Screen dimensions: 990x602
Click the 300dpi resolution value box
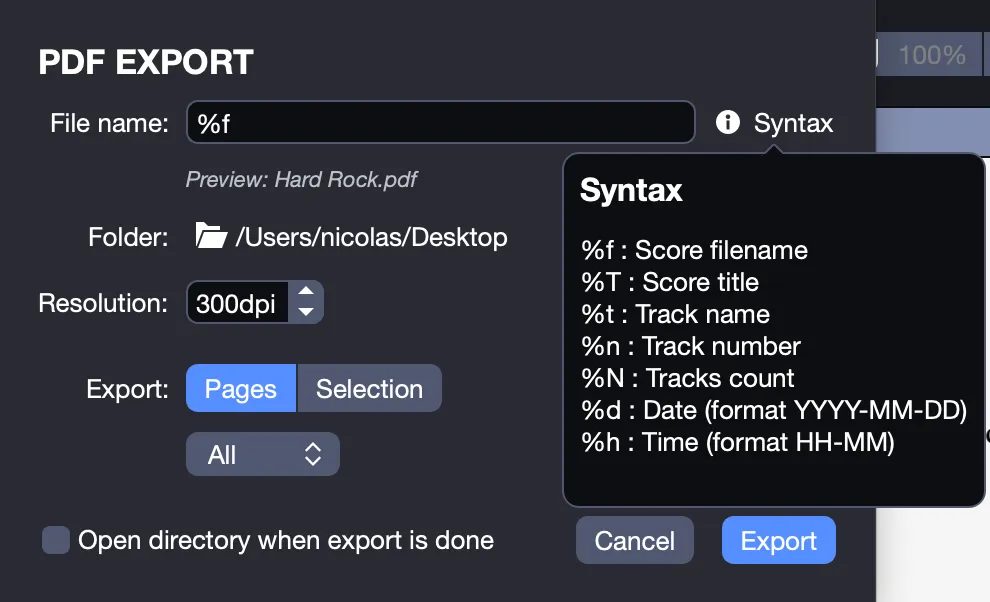coord(237,303)
